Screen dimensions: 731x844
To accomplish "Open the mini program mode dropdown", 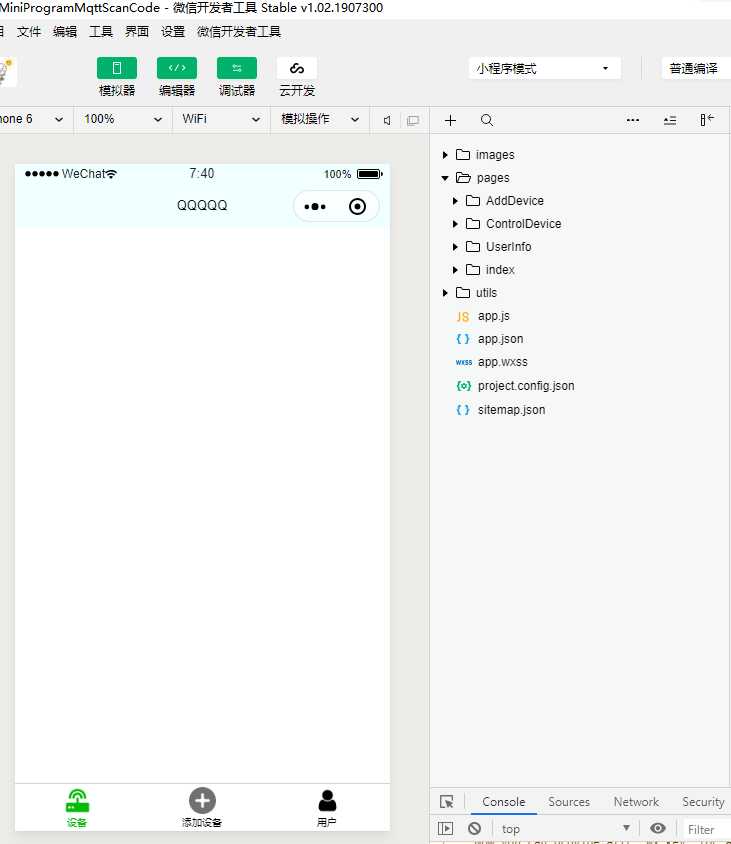I will [x=544, y=68].
